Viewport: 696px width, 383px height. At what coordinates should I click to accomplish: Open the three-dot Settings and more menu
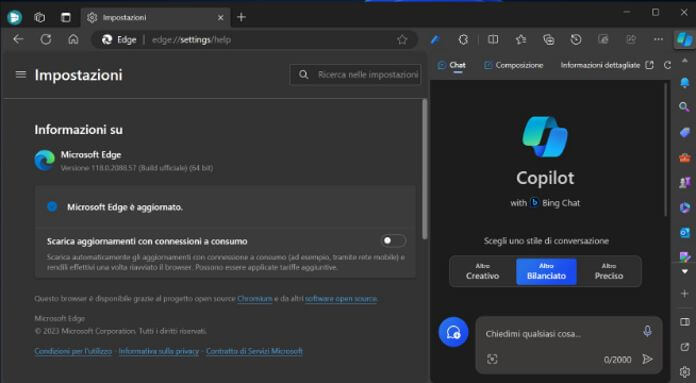[658, 40]
